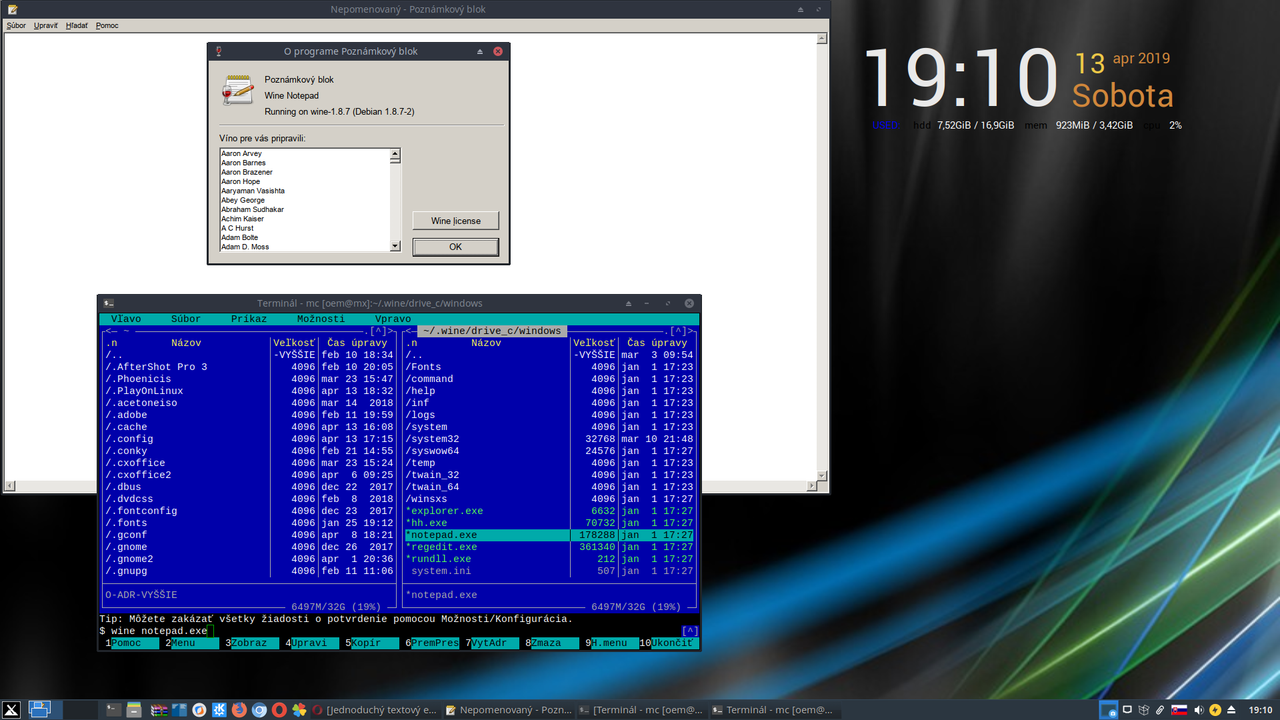Click the command line [^] history button
The height and width of the screenshot is (720, 1280).
point(689,631)
